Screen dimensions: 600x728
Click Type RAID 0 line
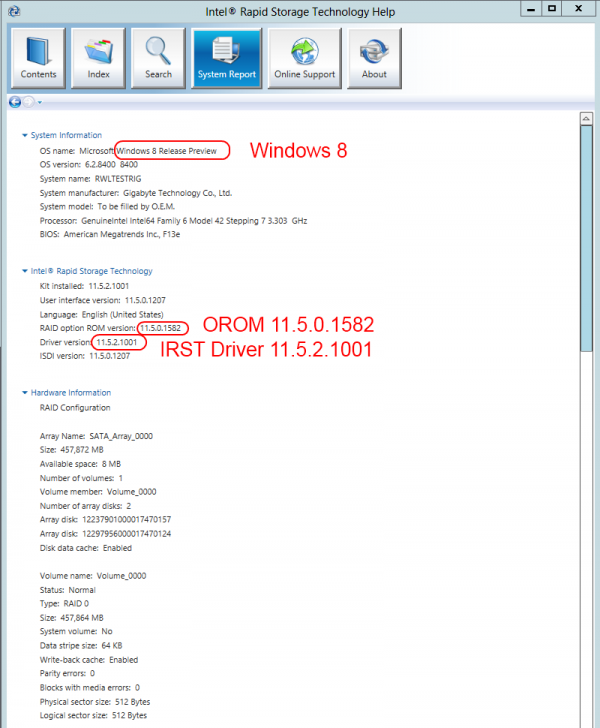pos(64,604)
